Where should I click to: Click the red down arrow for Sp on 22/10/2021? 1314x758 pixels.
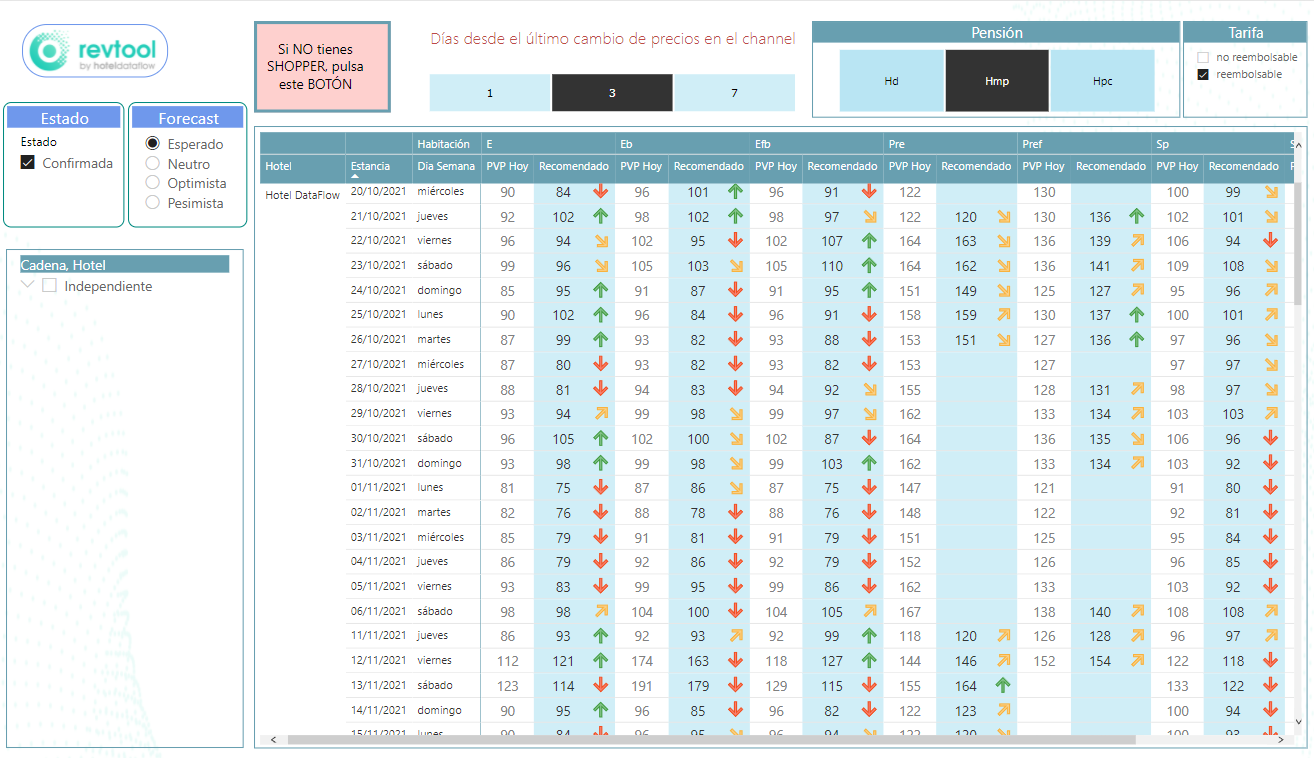point(1271,241)
